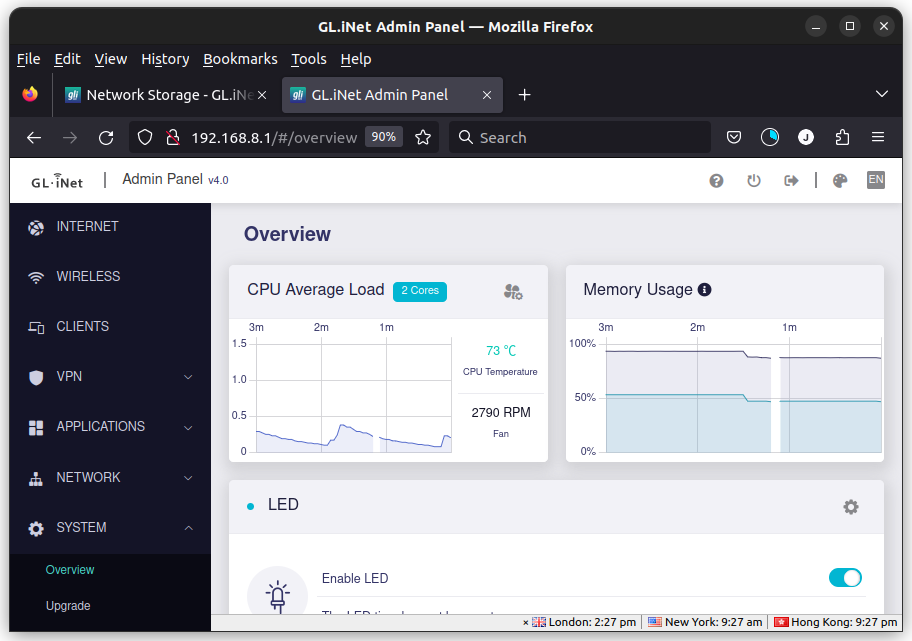Close the GL.iNet Admin Panel tab
The image size is (912, 641).
point(487,95)
